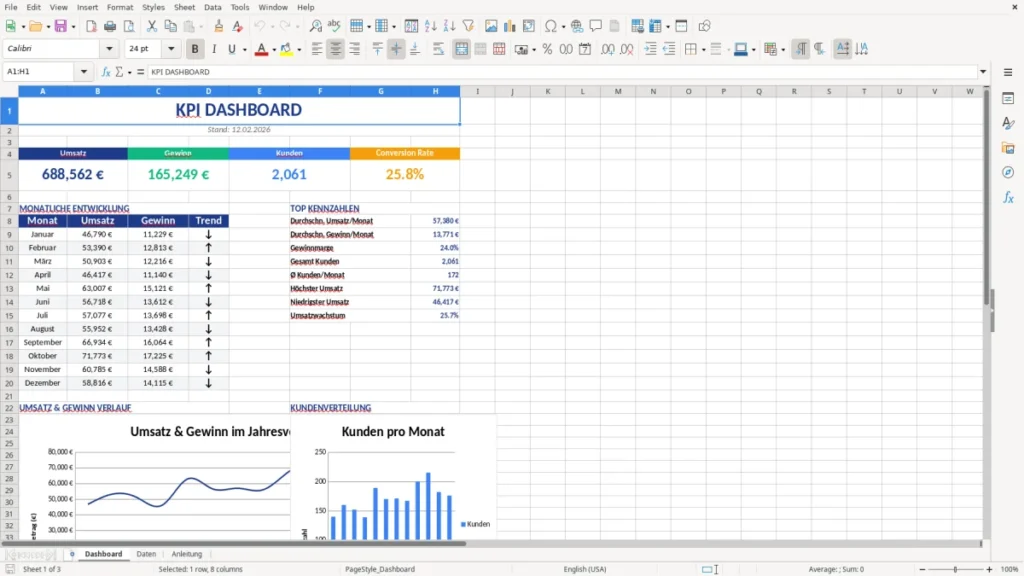The image size is (1024, 576).
Task: Expand the formula bar arrow
Action: (983, 72)
